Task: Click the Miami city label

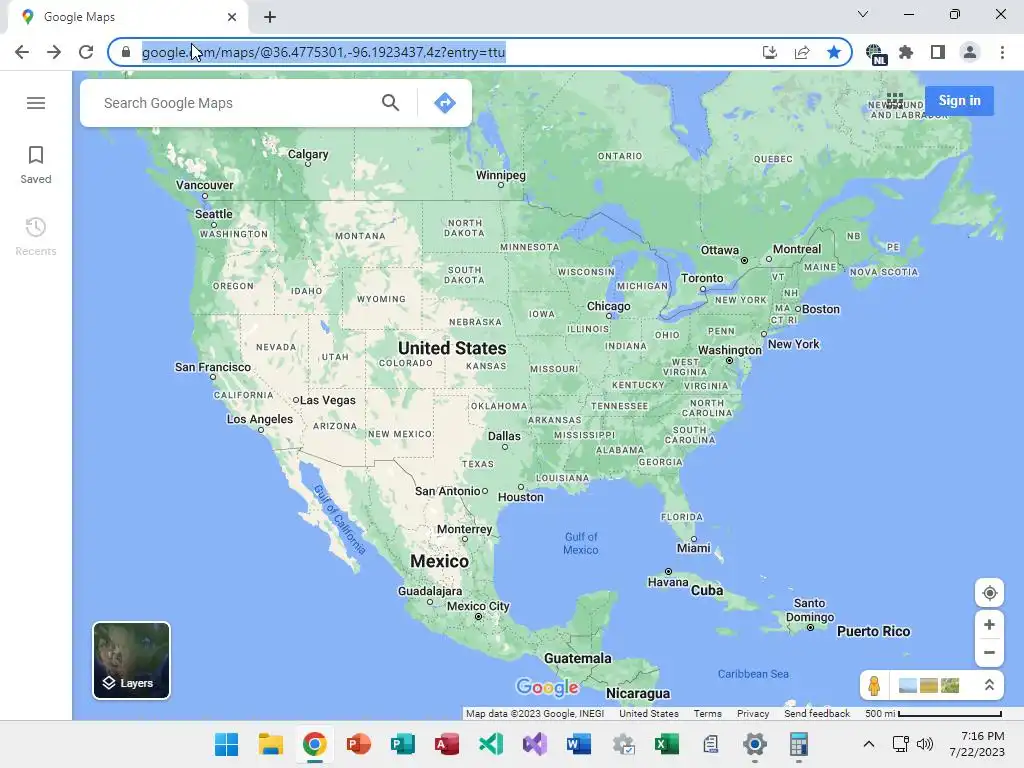Action: 694,548
